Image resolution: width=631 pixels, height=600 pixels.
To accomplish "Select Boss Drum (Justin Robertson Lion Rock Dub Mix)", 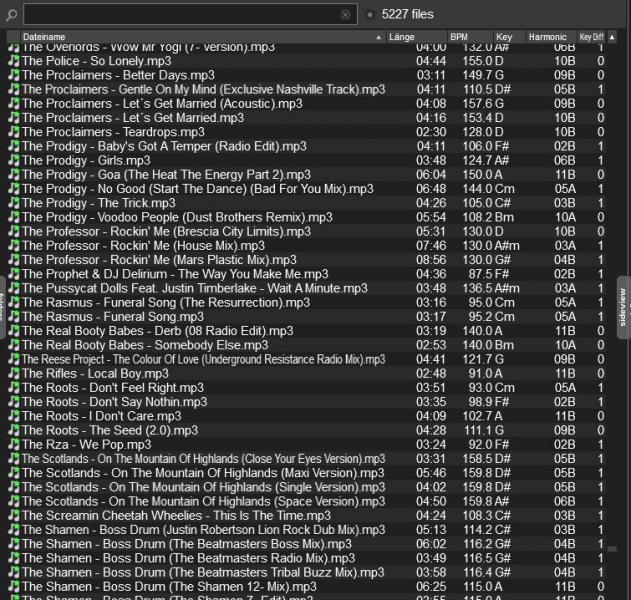I will coord(308,530).
